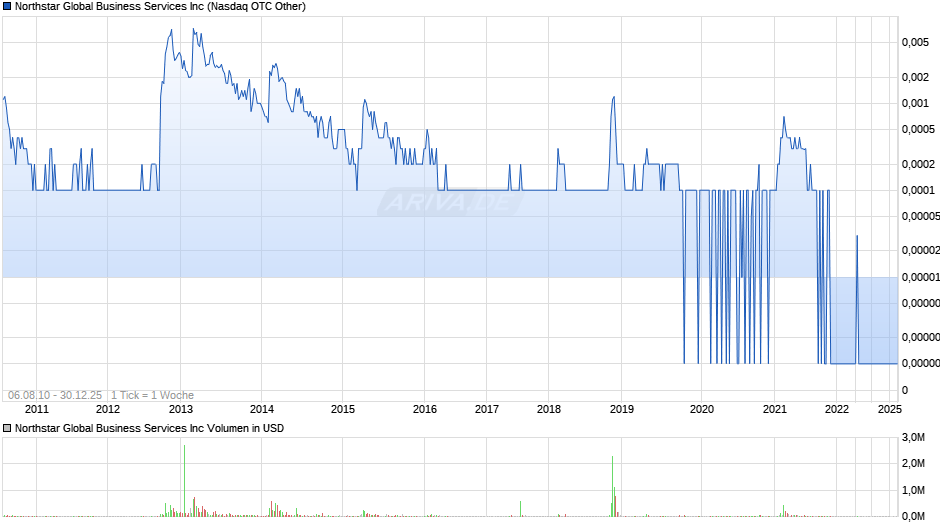Click the 0,005 price axis label
The height and width of the screenshot is (526, 940).
tap(915, 42)
